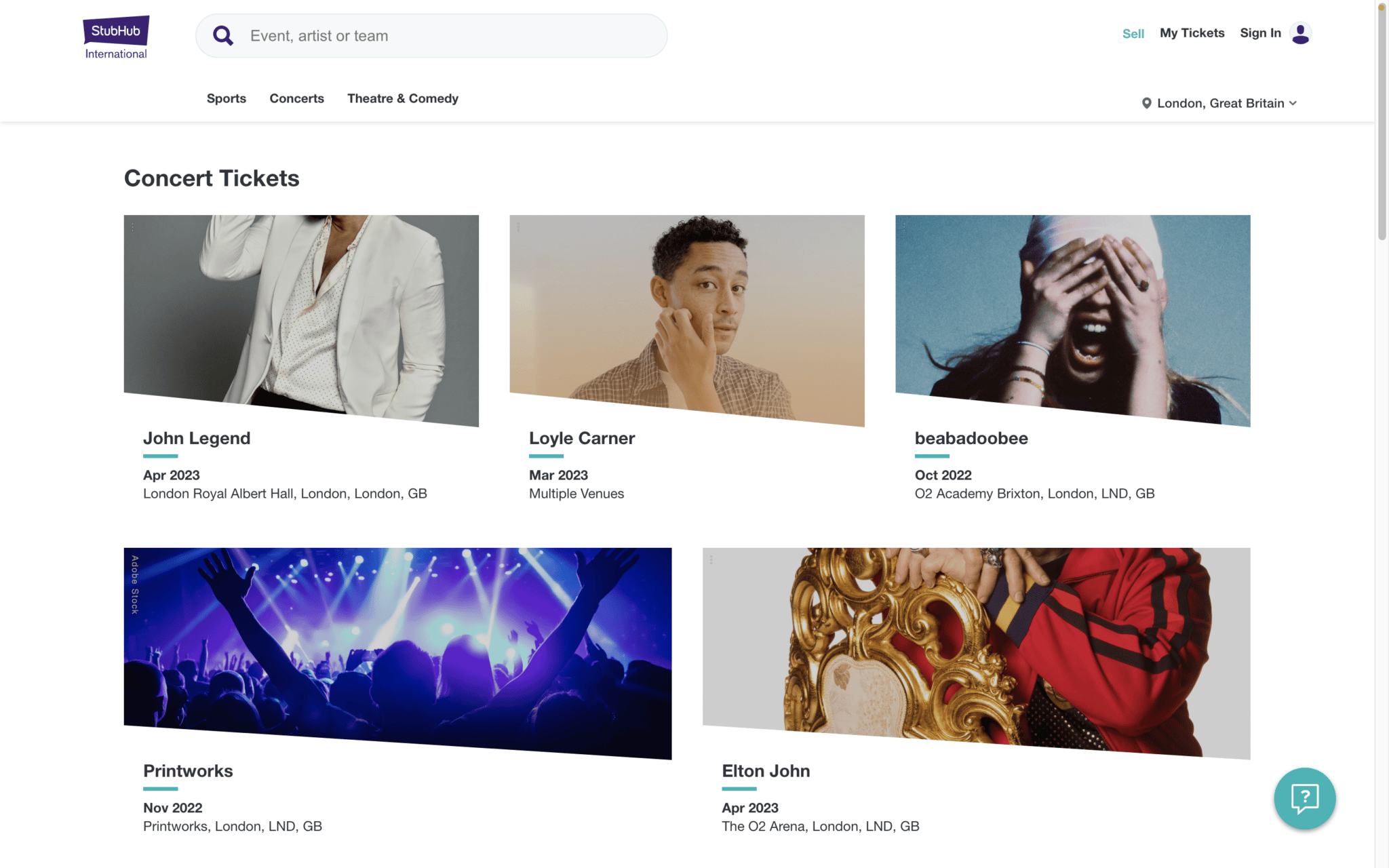Click the Sell link

(x=1133, y=33)
